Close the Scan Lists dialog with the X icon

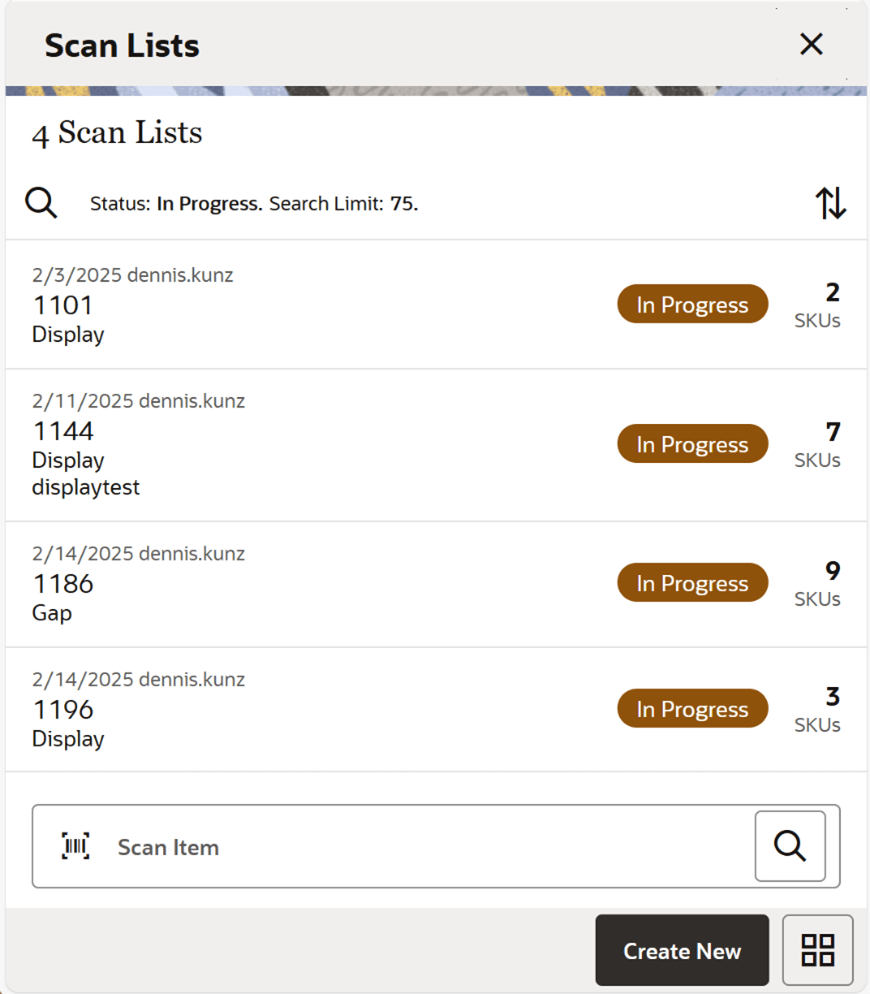(810, 44)
